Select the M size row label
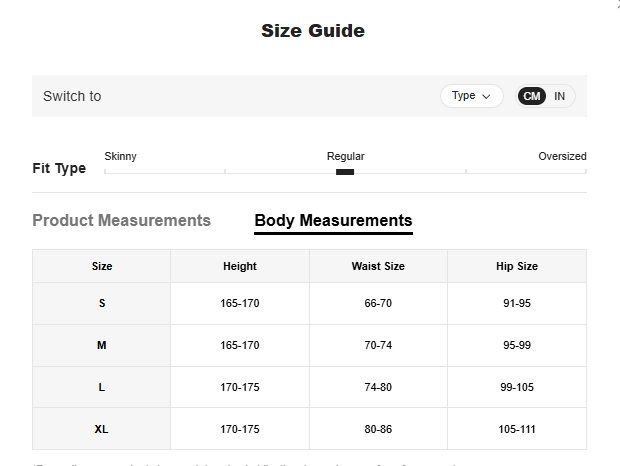 click(x=102, y=345)
